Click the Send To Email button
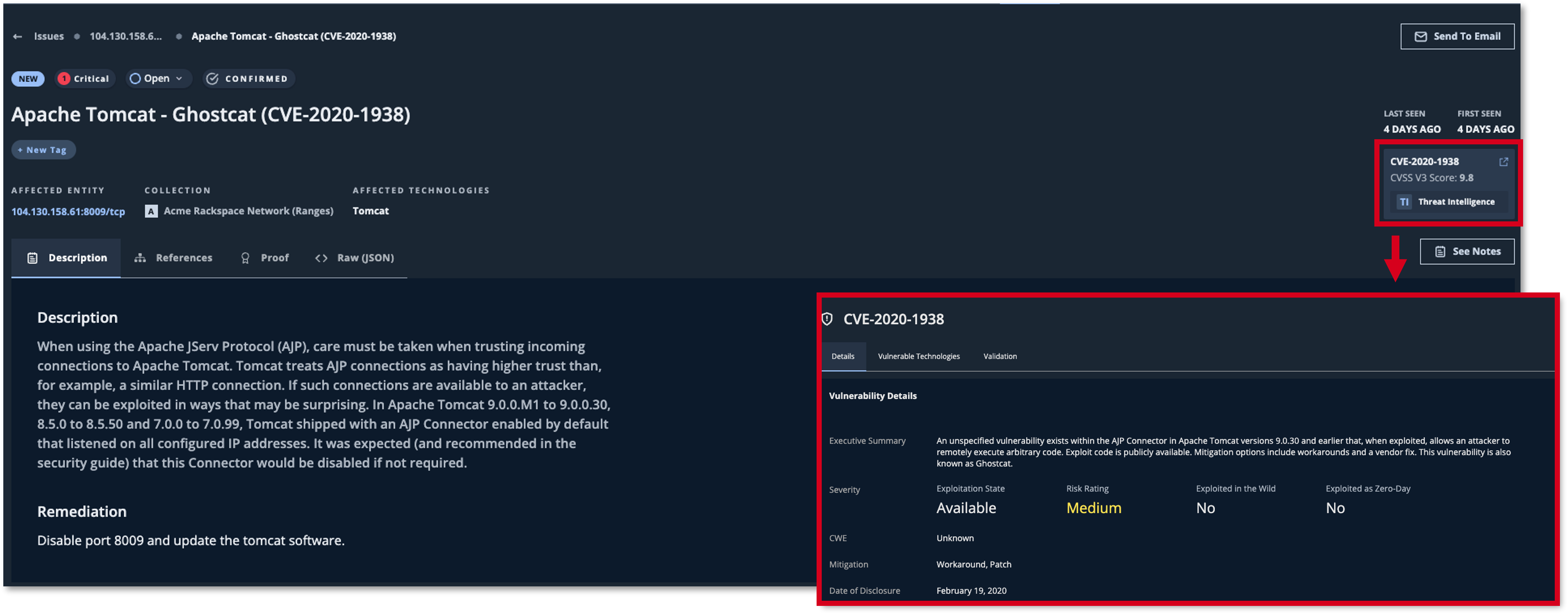Viewport: 1568px width, 614px height. coord(1456,36)
